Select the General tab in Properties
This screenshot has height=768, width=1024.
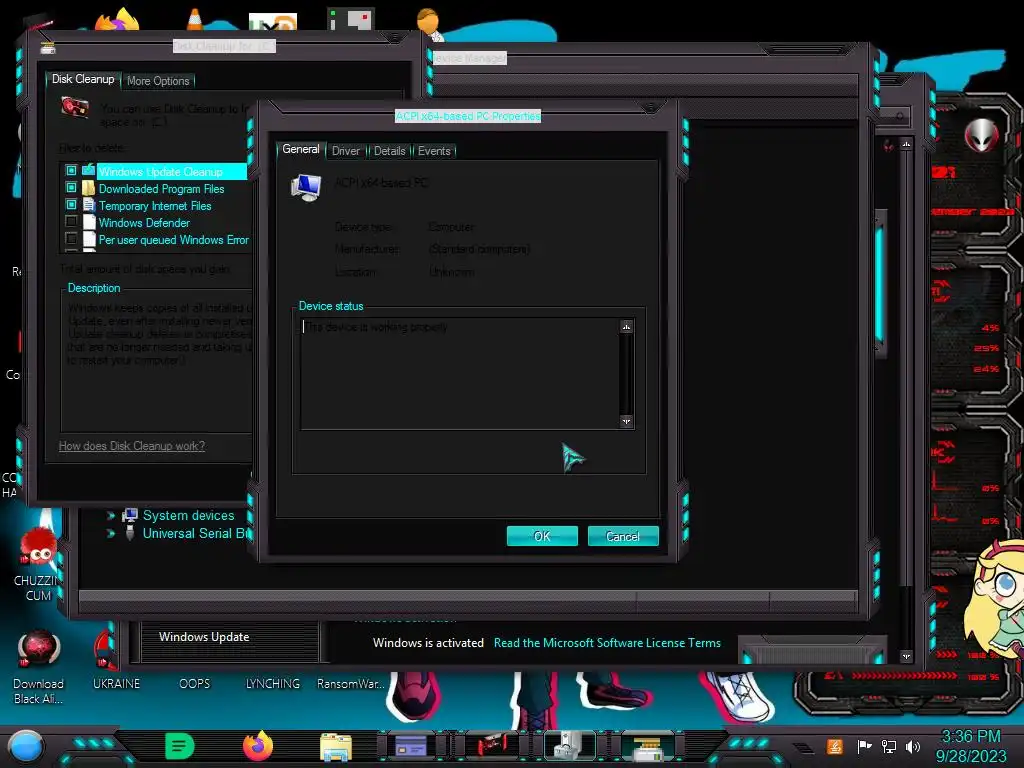[x=300, y=149]
